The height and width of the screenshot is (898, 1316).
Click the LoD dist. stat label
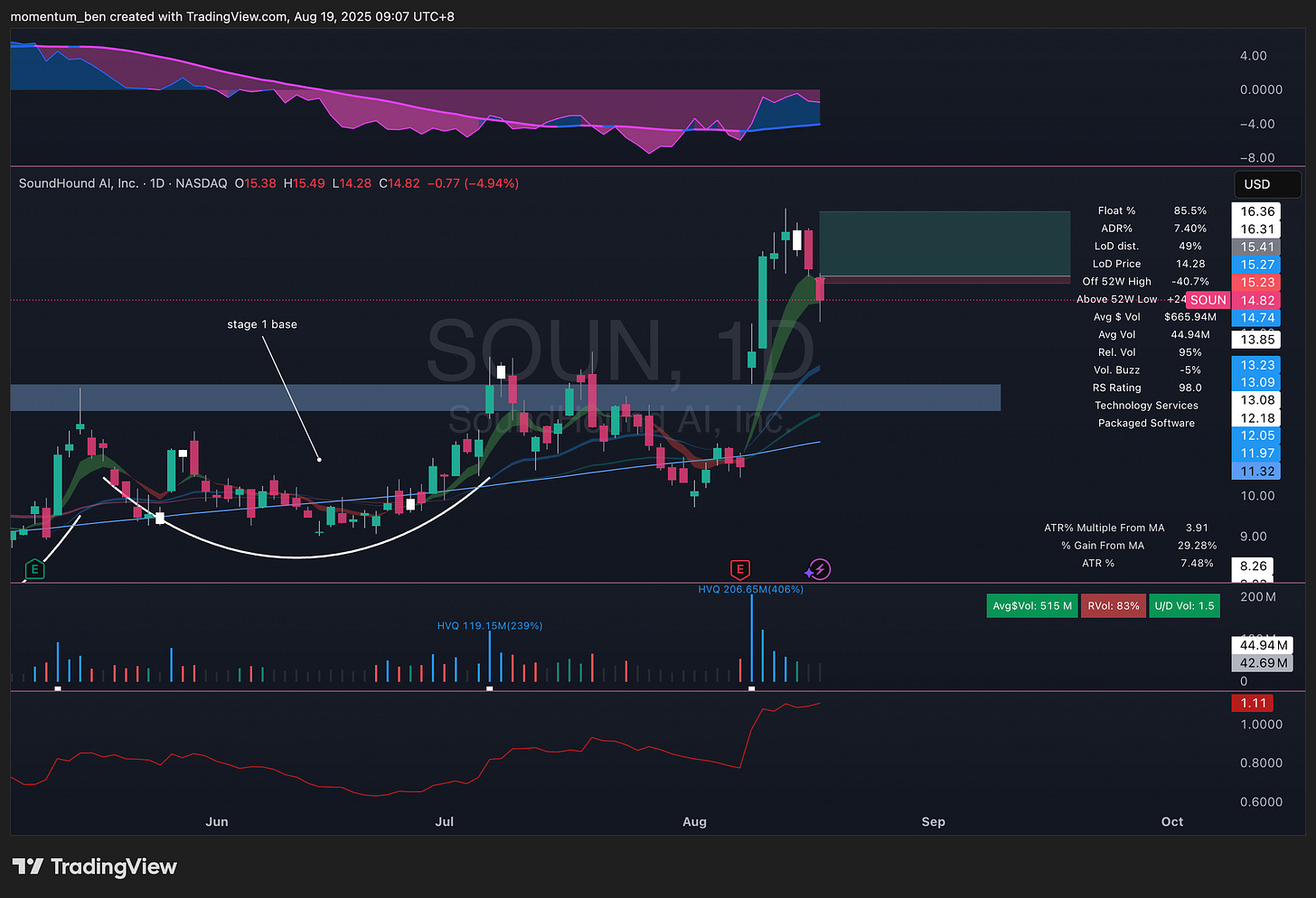[x=1116, y=246]
